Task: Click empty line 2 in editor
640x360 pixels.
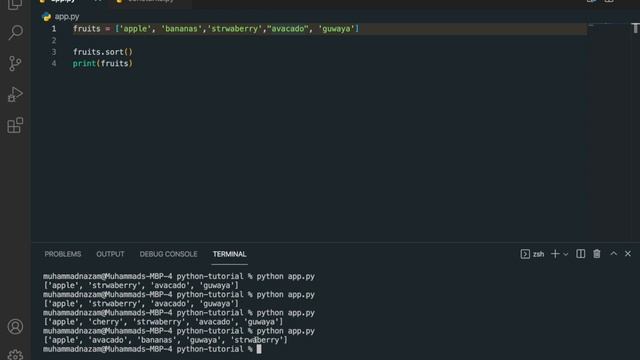Action: (x=330, y=40)
